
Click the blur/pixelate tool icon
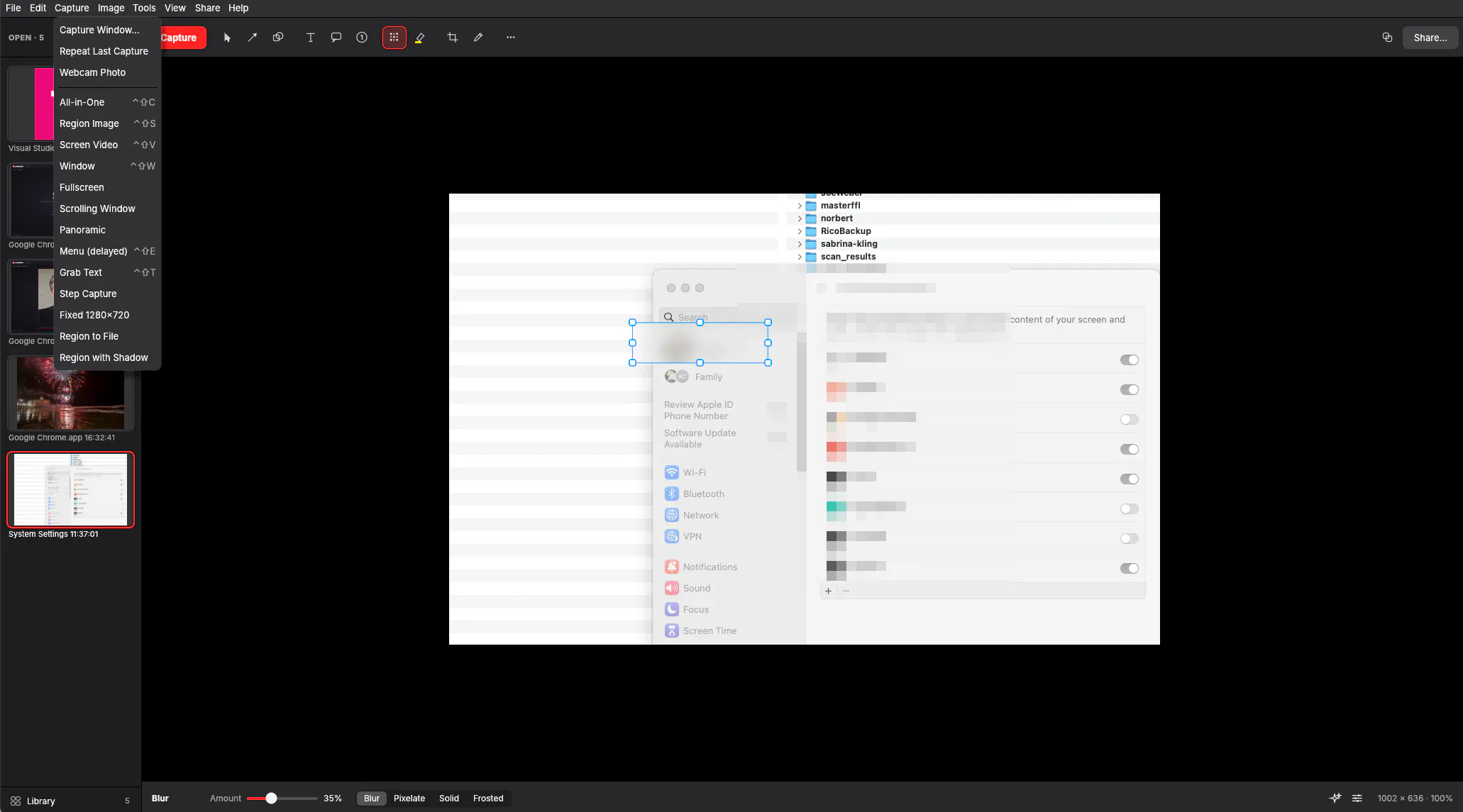(394, 38)
